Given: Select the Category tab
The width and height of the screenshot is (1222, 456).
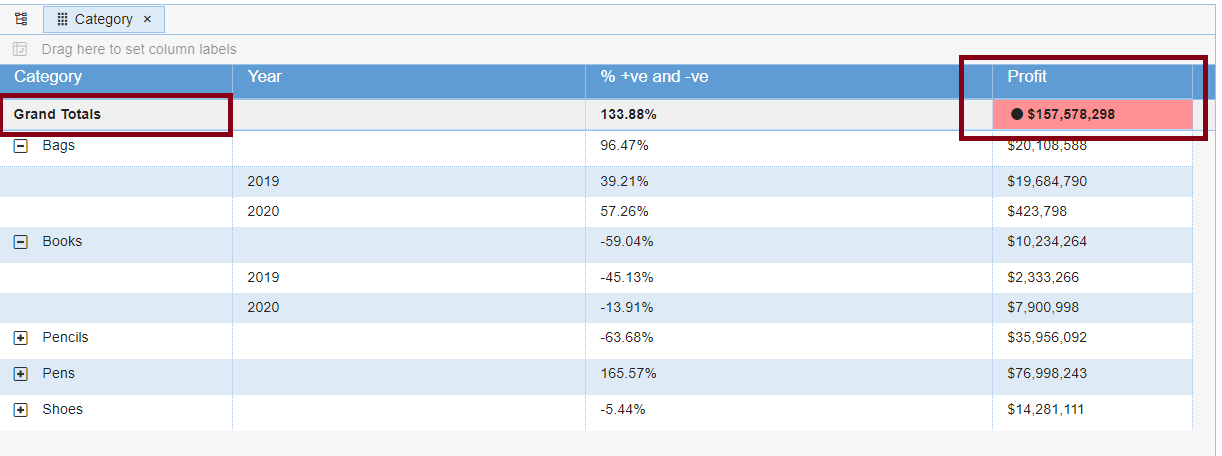Looking at the screenshot, I should pos(103,19).
